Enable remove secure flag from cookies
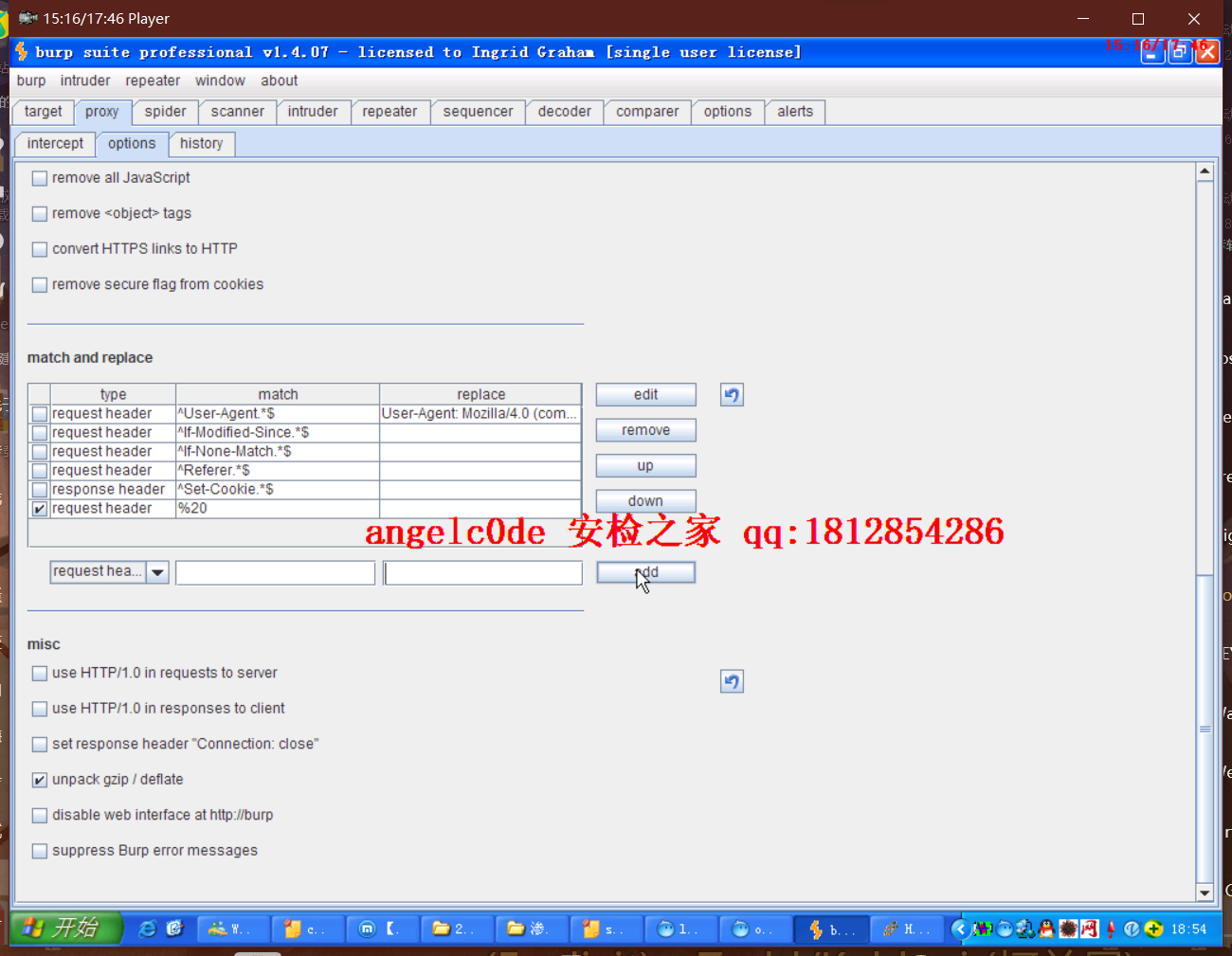 pos(40,285)
